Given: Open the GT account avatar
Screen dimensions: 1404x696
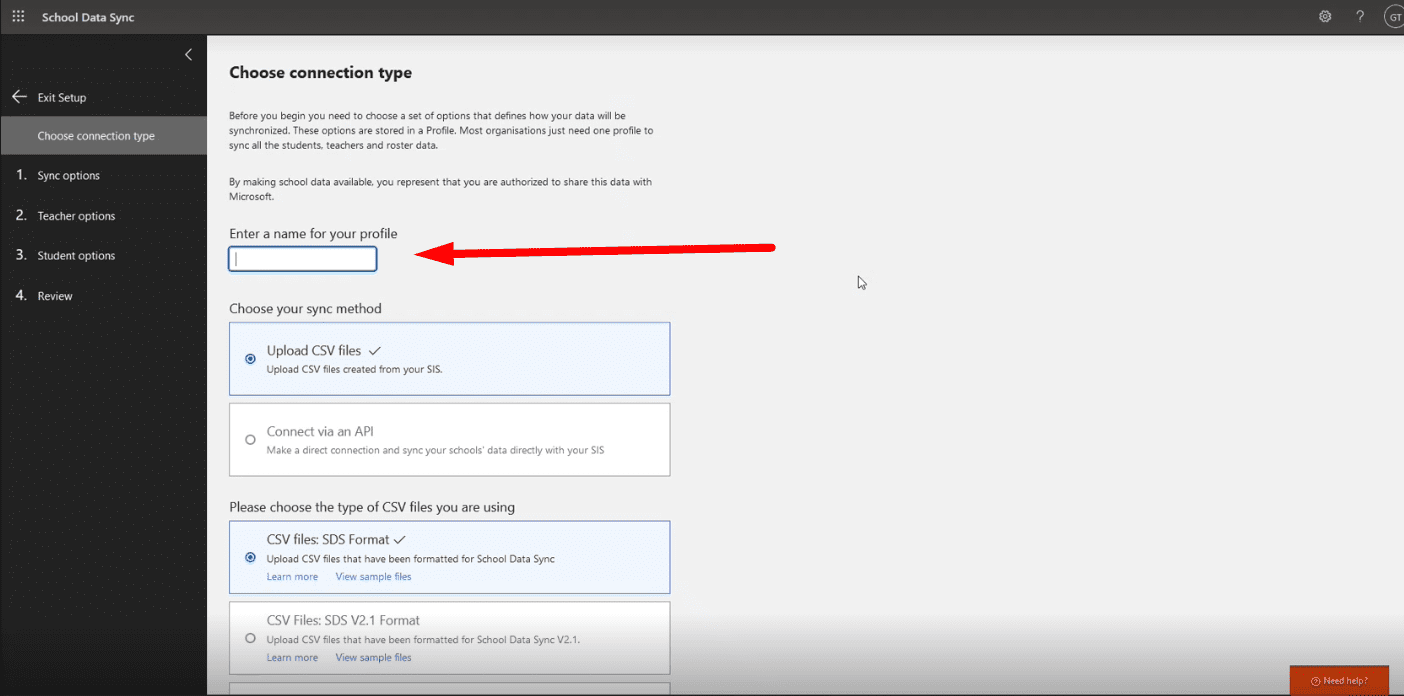Looking at the screenshot, I should click(x=1394, y=17).
